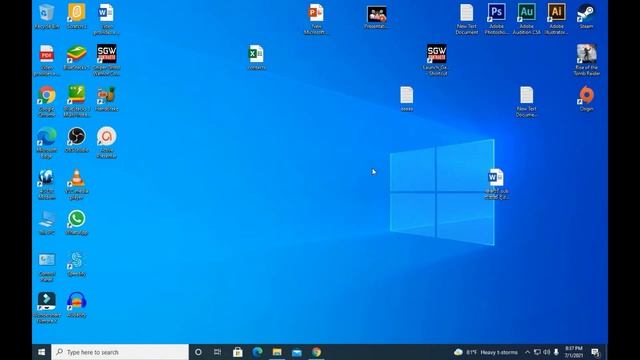Open the Action Center notifications icon
The image size is (640, 360).
(x=595, y=352)
